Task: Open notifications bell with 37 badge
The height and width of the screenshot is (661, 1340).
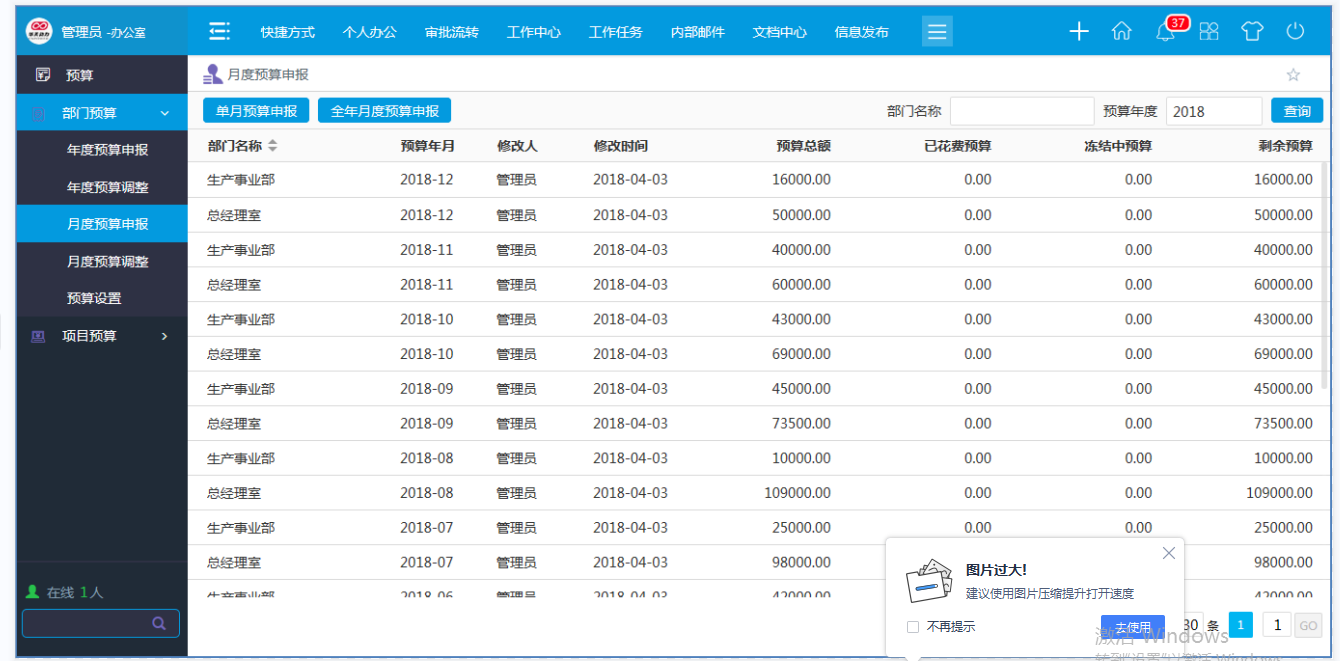Action: coord(1165,31)
